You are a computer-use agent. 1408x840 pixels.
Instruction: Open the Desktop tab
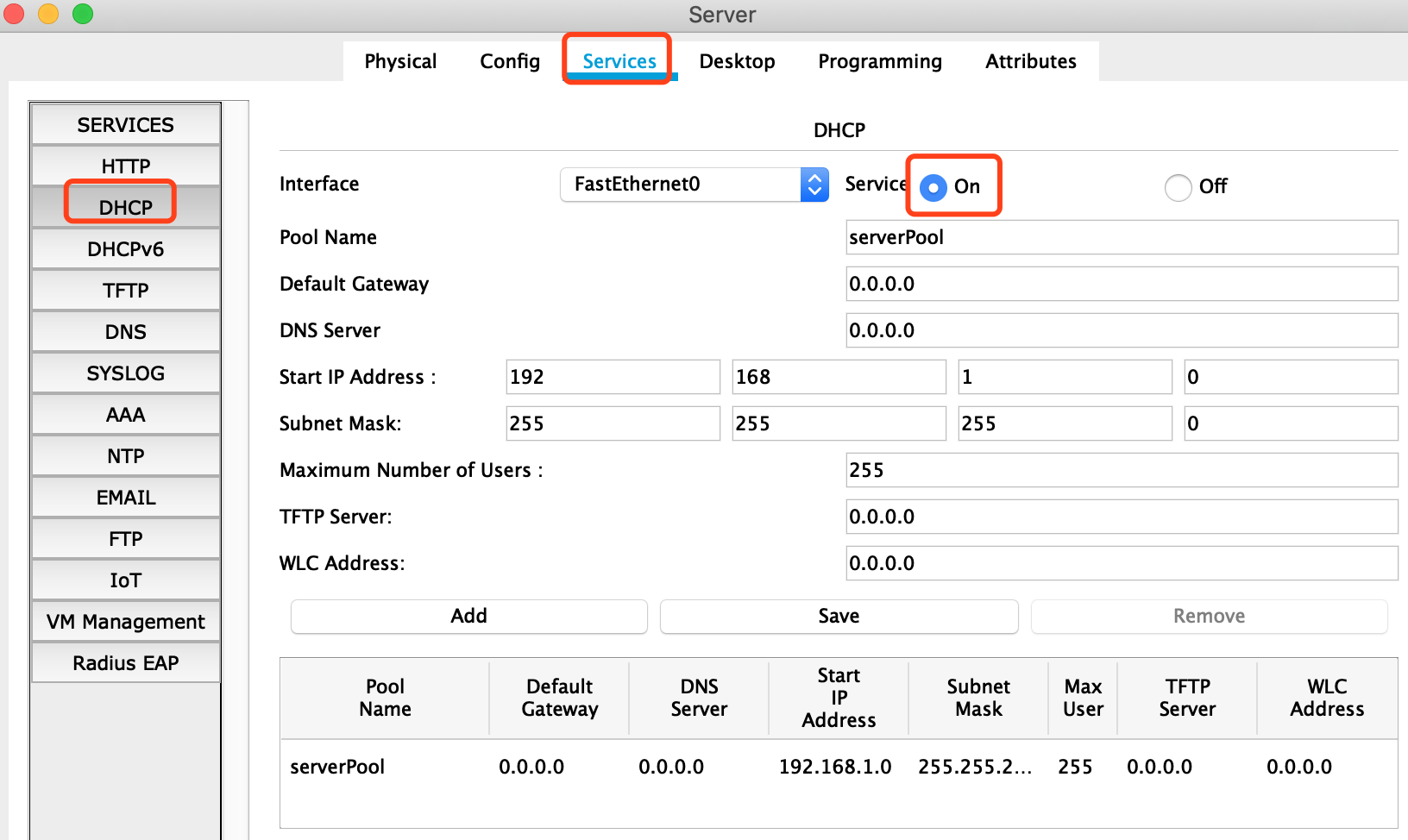(737, 61)
